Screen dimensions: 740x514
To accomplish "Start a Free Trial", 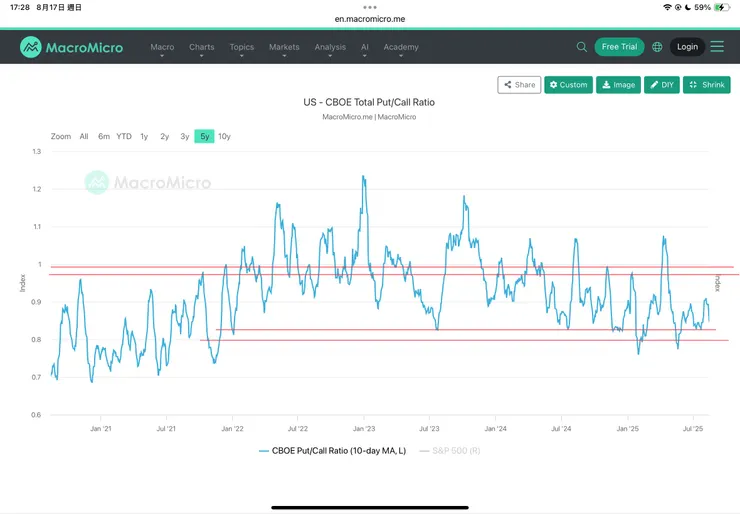I will (x=619, y=47).
